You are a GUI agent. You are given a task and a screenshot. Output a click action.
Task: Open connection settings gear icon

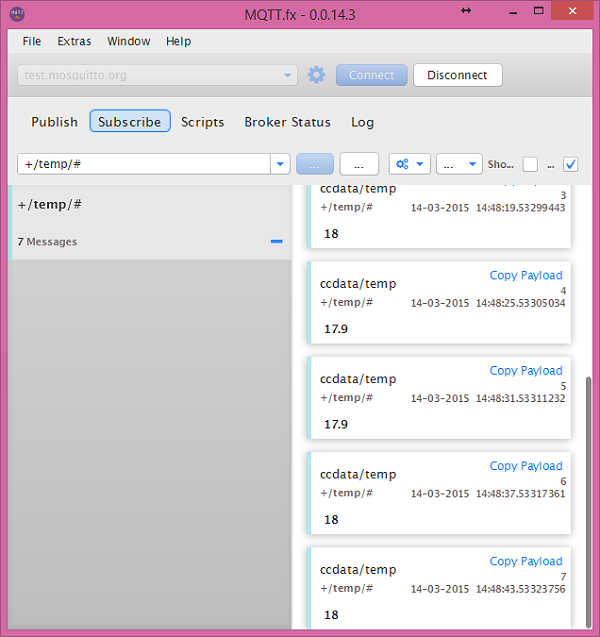pyautogui.click(x=316, y=75)
